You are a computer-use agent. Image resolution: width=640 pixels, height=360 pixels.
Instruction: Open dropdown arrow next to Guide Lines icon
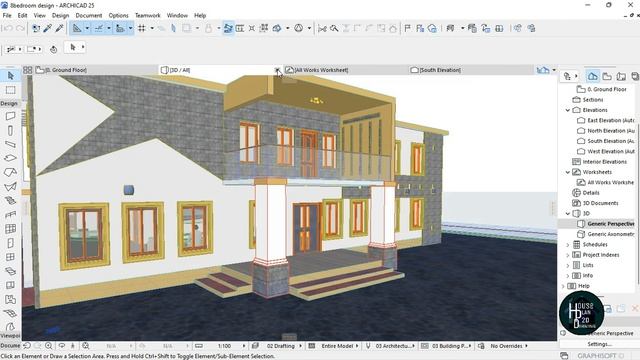tap(87, 28)
